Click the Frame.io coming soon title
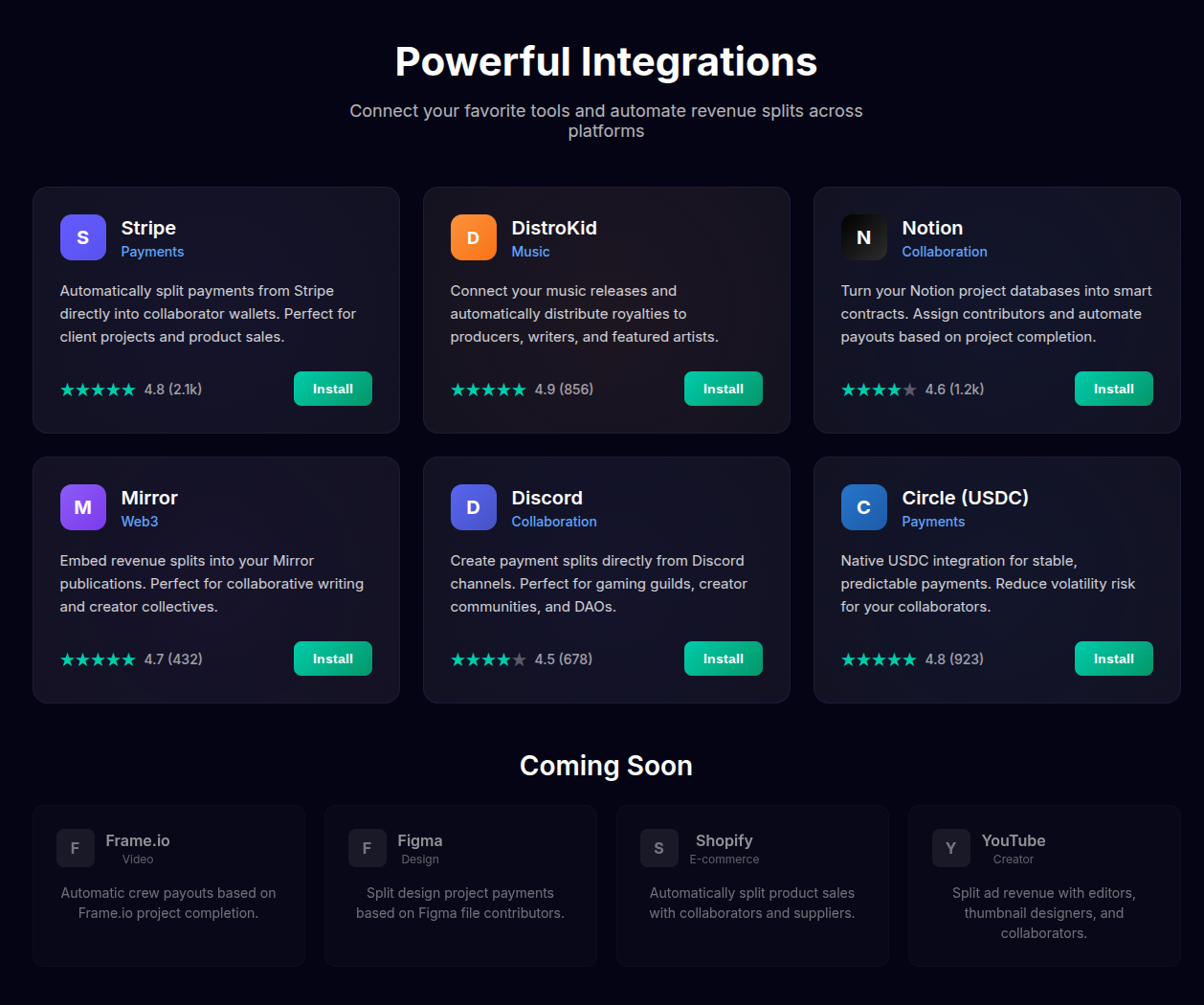Viewport: 1204px width, 1005px height. [x=138, y=840]
